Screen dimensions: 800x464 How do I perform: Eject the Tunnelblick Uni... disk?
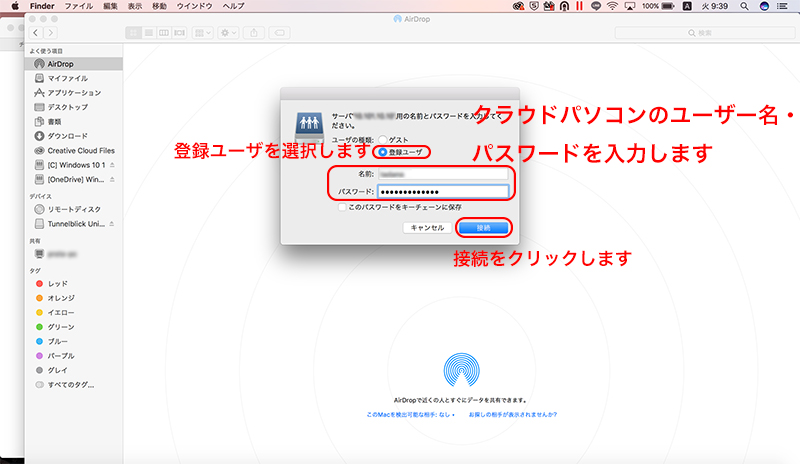point(112,224)
